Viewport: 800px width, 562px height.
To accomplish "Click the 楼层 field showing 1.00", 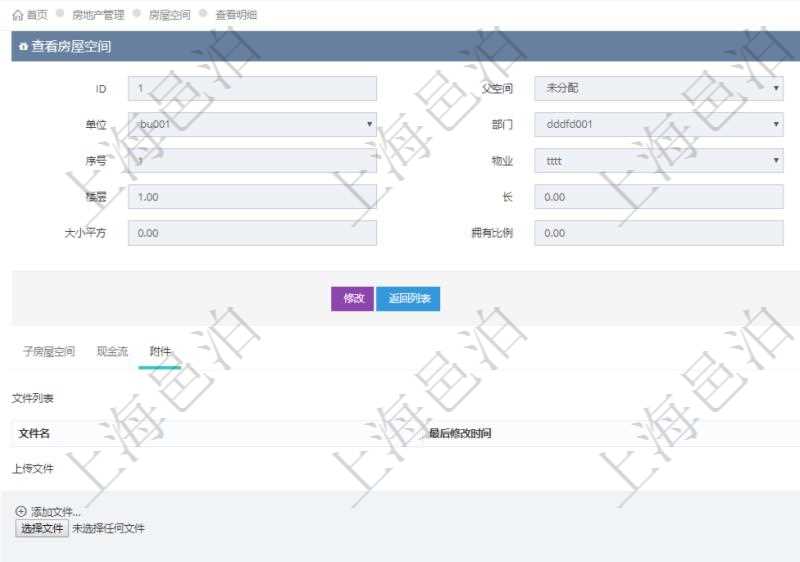I will pyautogui.click(x=252, y=197).
